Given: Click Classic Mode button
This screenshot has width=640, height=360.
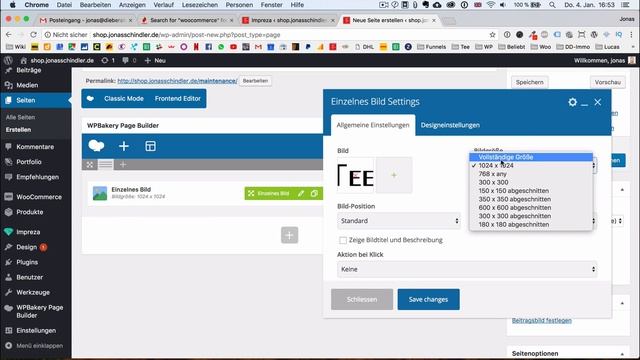Looking at the screenshot, I should [x=124, y=98].
